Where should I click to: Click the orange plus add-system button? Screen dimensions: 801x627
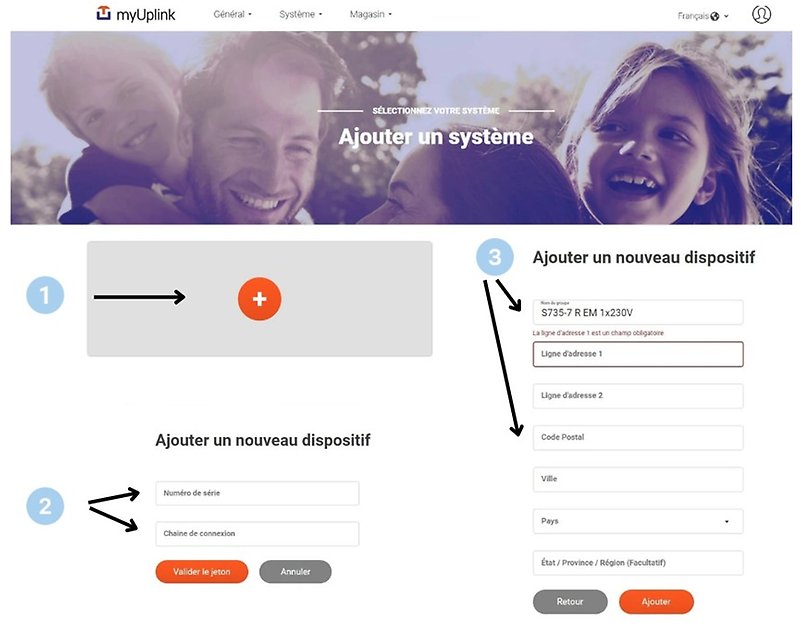260,299
